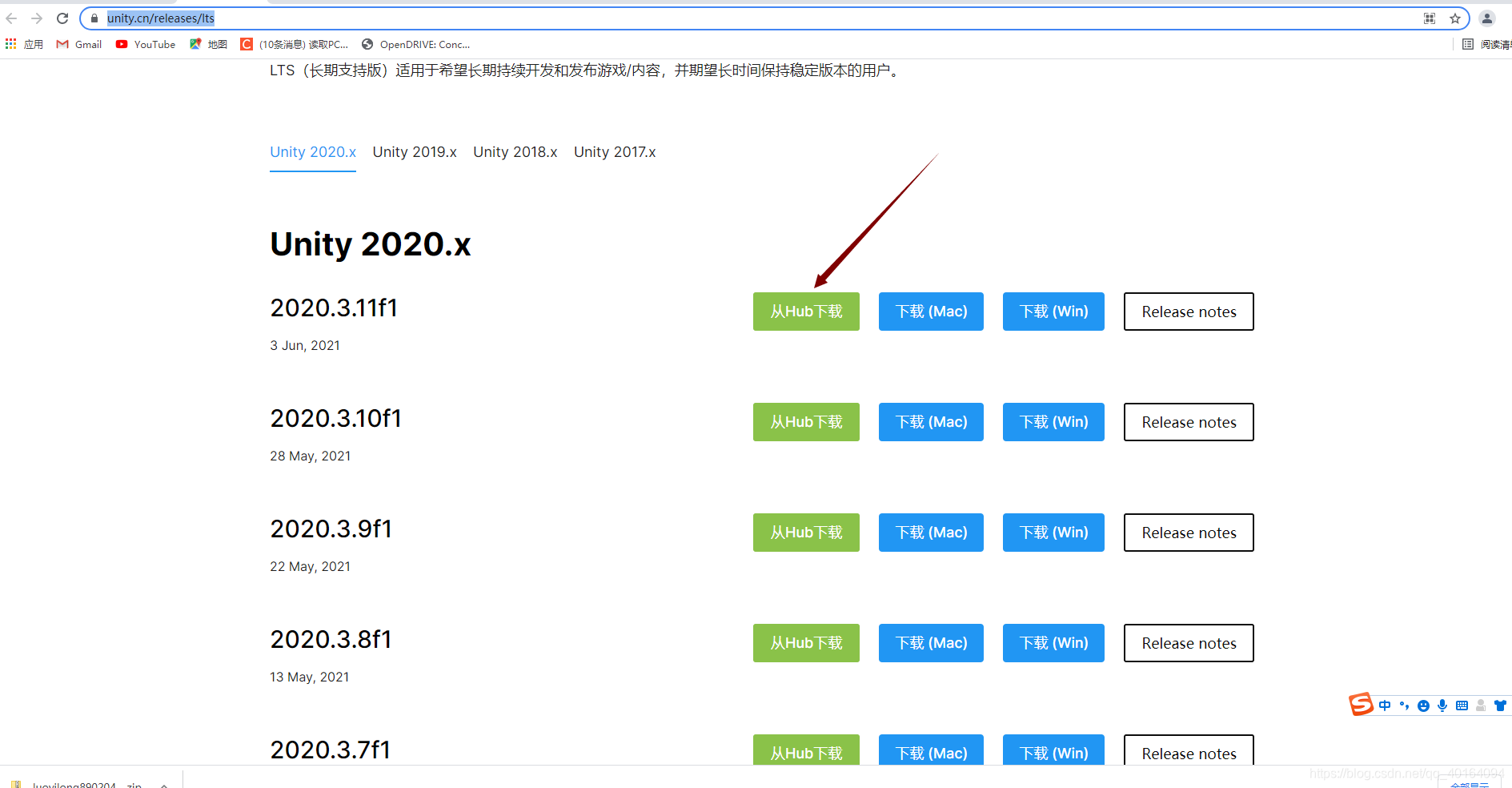Download 2020.3.8f1 from Hub
This screenshot has height=788, width=1512.
click(x=806, y=643)
